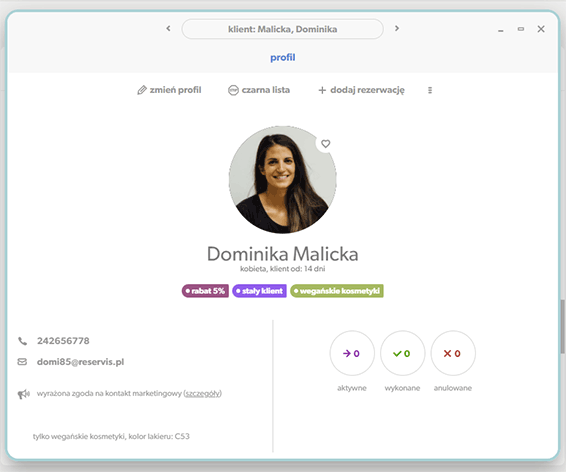The height and width of the screenshot is (472, 566).
Task: Go to previous client with left chevron
Action: coord(168,29)
